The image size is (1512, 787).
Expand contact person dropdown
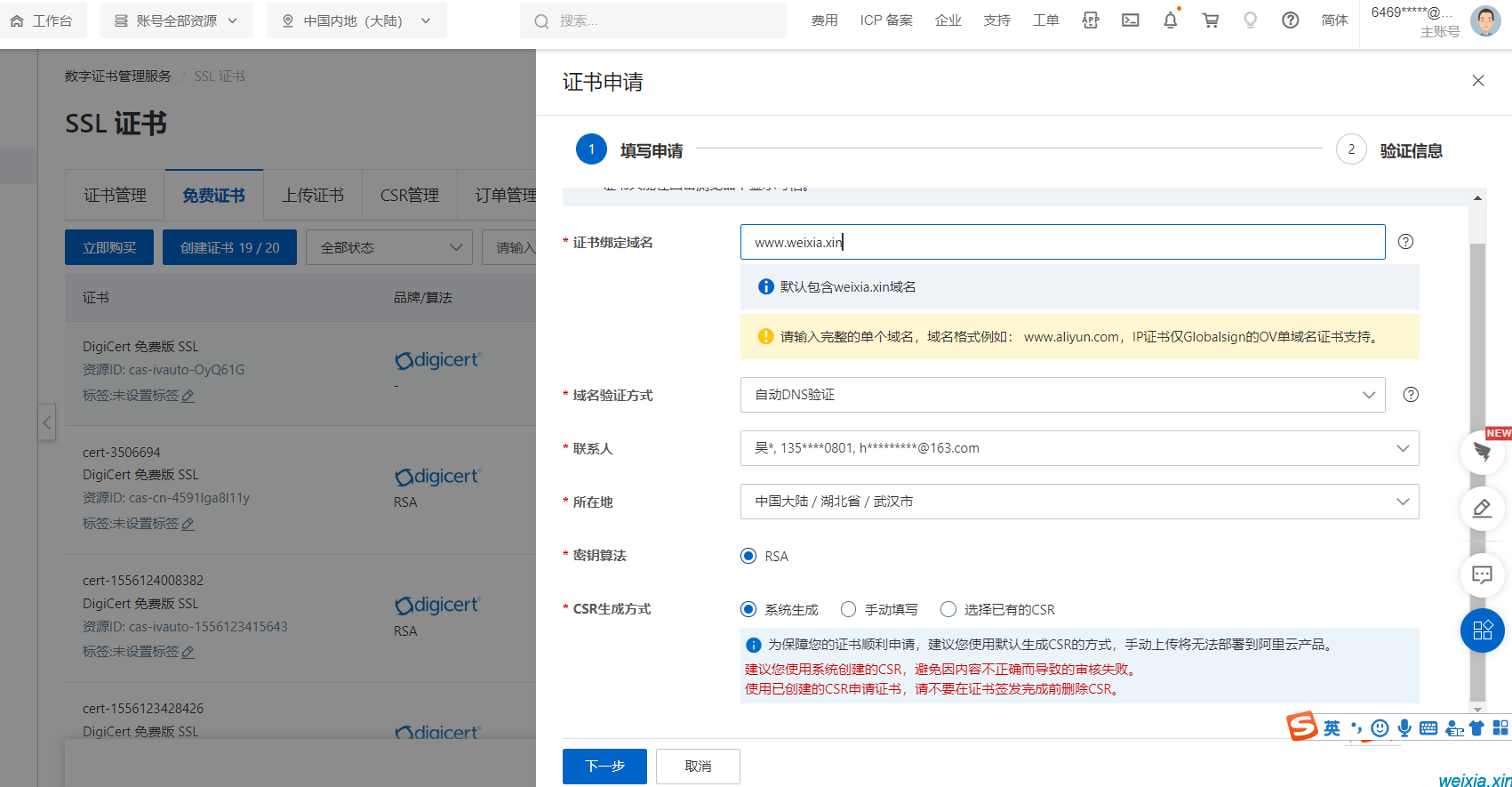(1079, 448)
